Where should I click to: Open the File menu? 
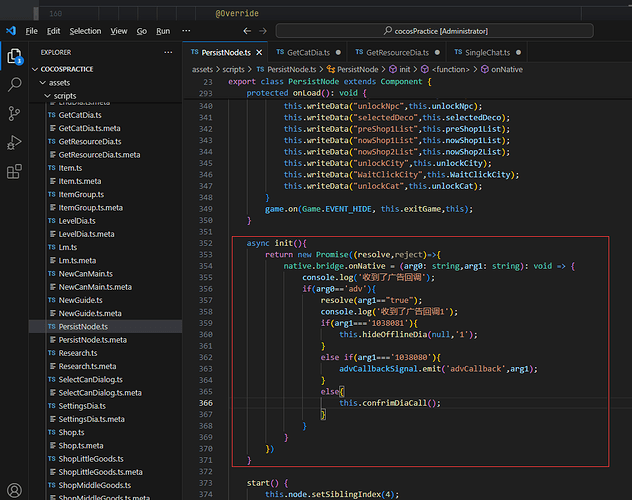pyautogui.click(x=32, y=31)
